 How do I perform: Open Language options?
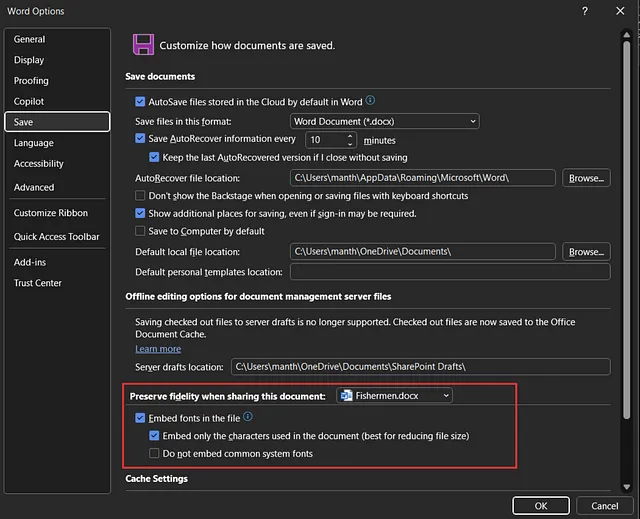pos(57,143)
